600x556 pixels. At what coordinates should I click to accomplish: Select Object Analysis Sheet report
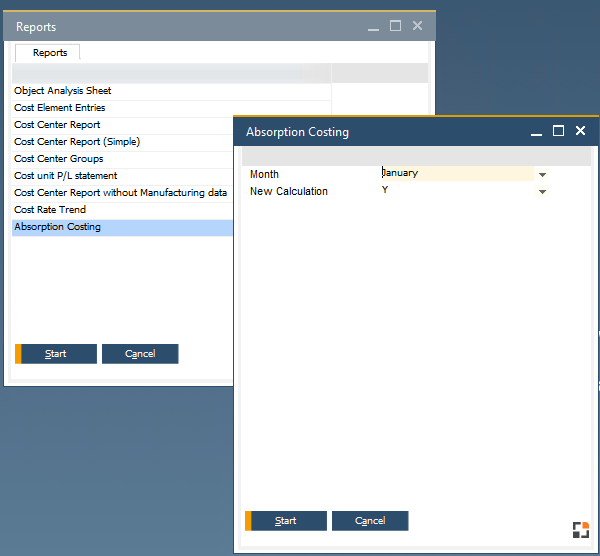[63, 91]
